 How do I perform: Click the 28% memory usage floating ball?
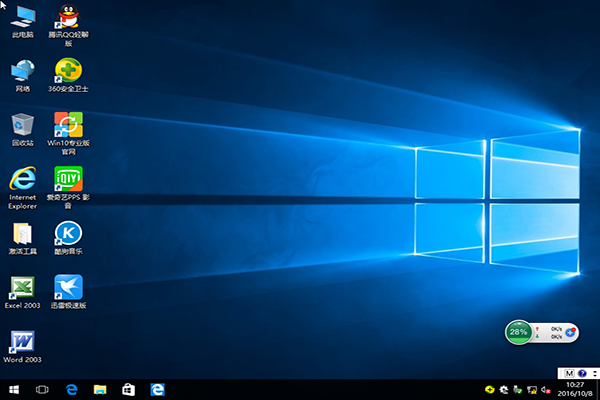click(x=518, y=331)
